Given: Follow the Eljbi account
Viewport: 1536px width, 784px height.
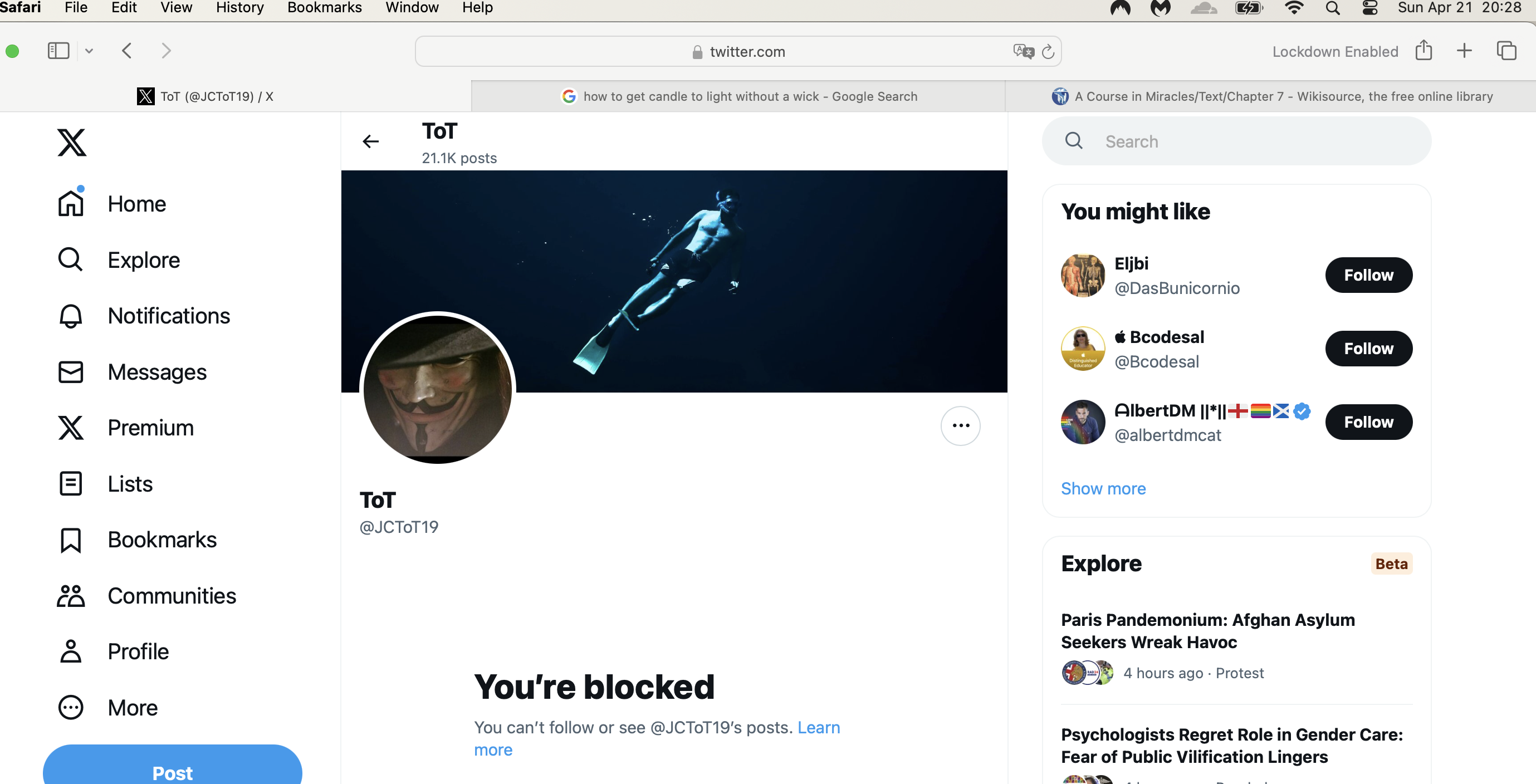Looking at the screenshot, I should pyautogui.click(x=1368, y=275).
